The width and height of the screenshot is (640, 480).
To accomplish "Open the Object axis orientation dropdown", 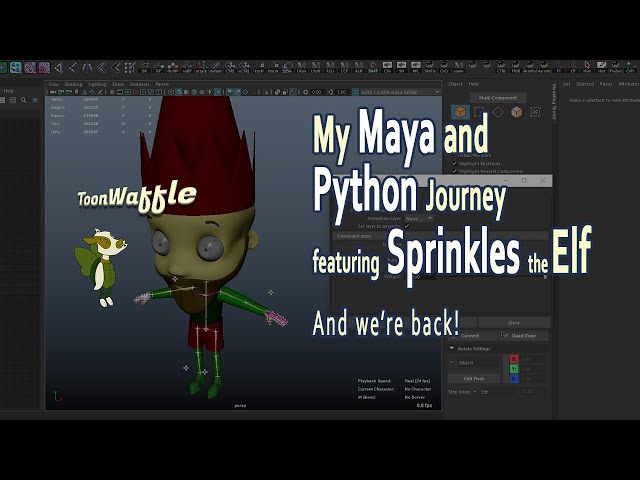I will point(476,362).
